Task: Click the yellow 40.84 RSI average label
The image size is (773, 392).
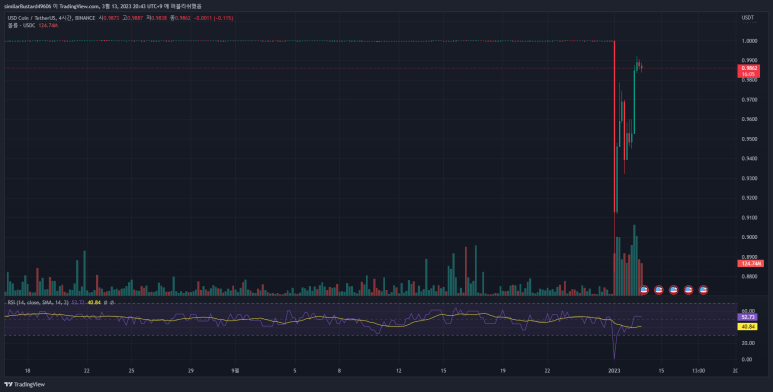Action: 747,326
